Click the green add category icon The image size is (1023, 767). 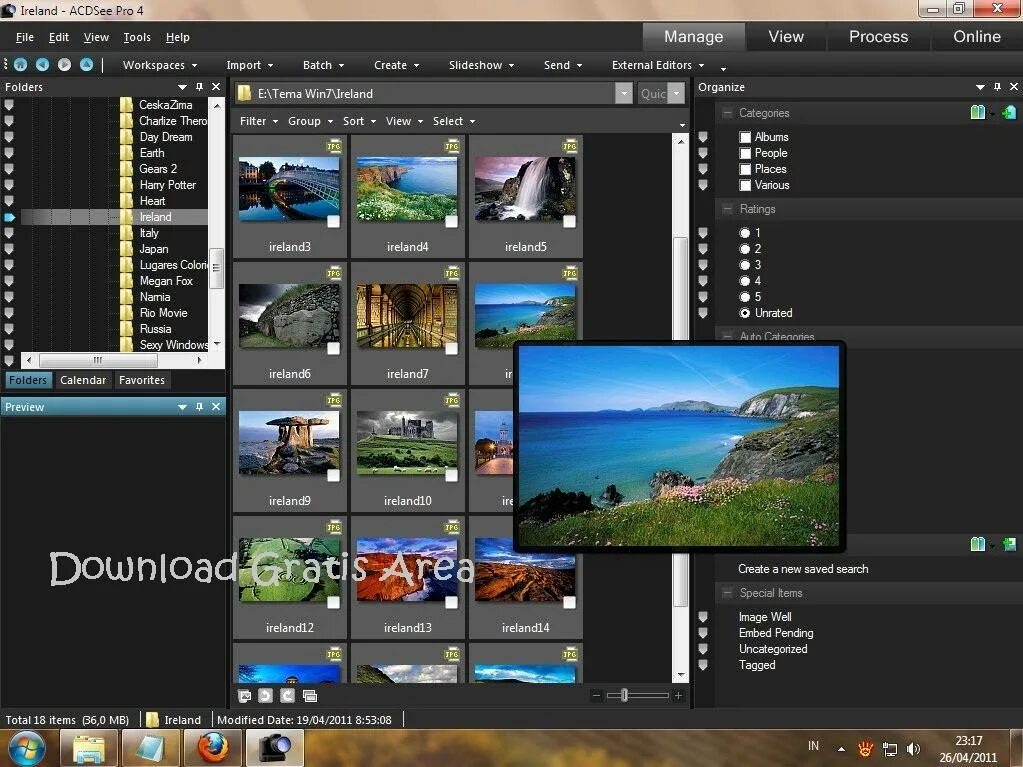click(1009, 112)
